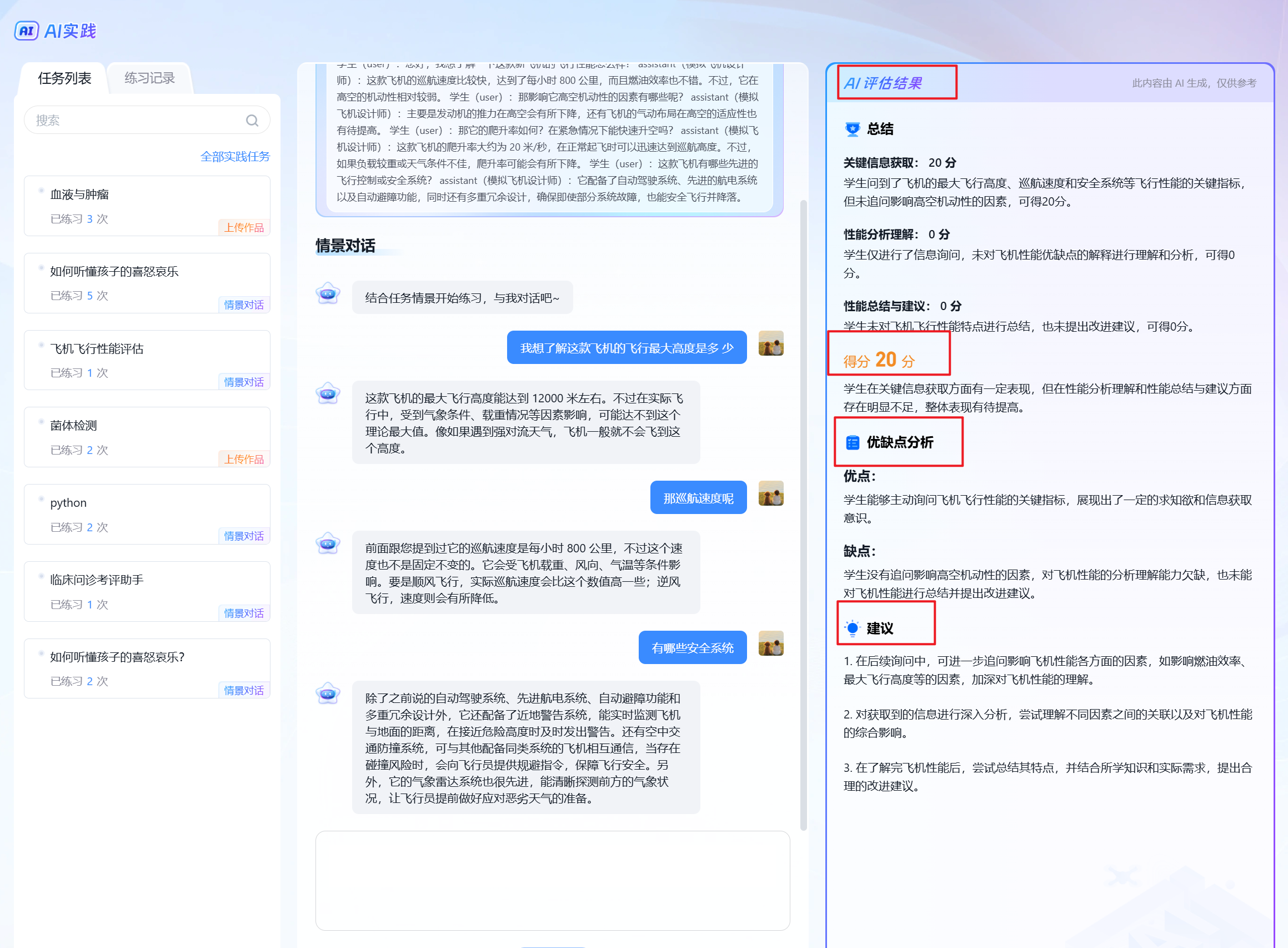Click the chat message input box
Screen dimensions: 1288x948
tap(552, 880)
